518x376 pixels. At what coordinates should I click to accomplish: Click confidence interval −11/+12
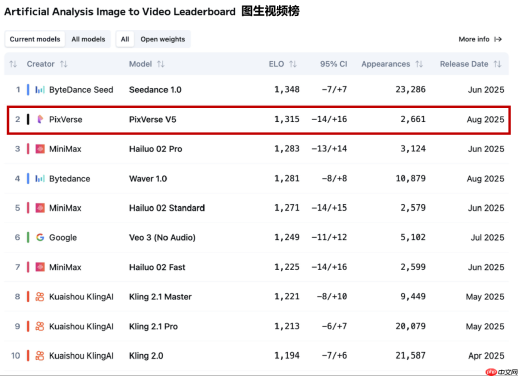(329, 237)
